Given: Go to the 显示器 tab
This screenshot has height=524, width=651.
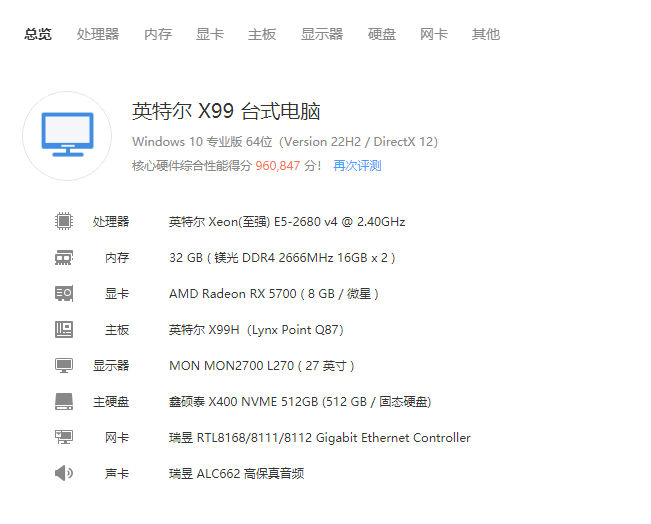Looking at the screenshot, I should (x=322, y=34).
